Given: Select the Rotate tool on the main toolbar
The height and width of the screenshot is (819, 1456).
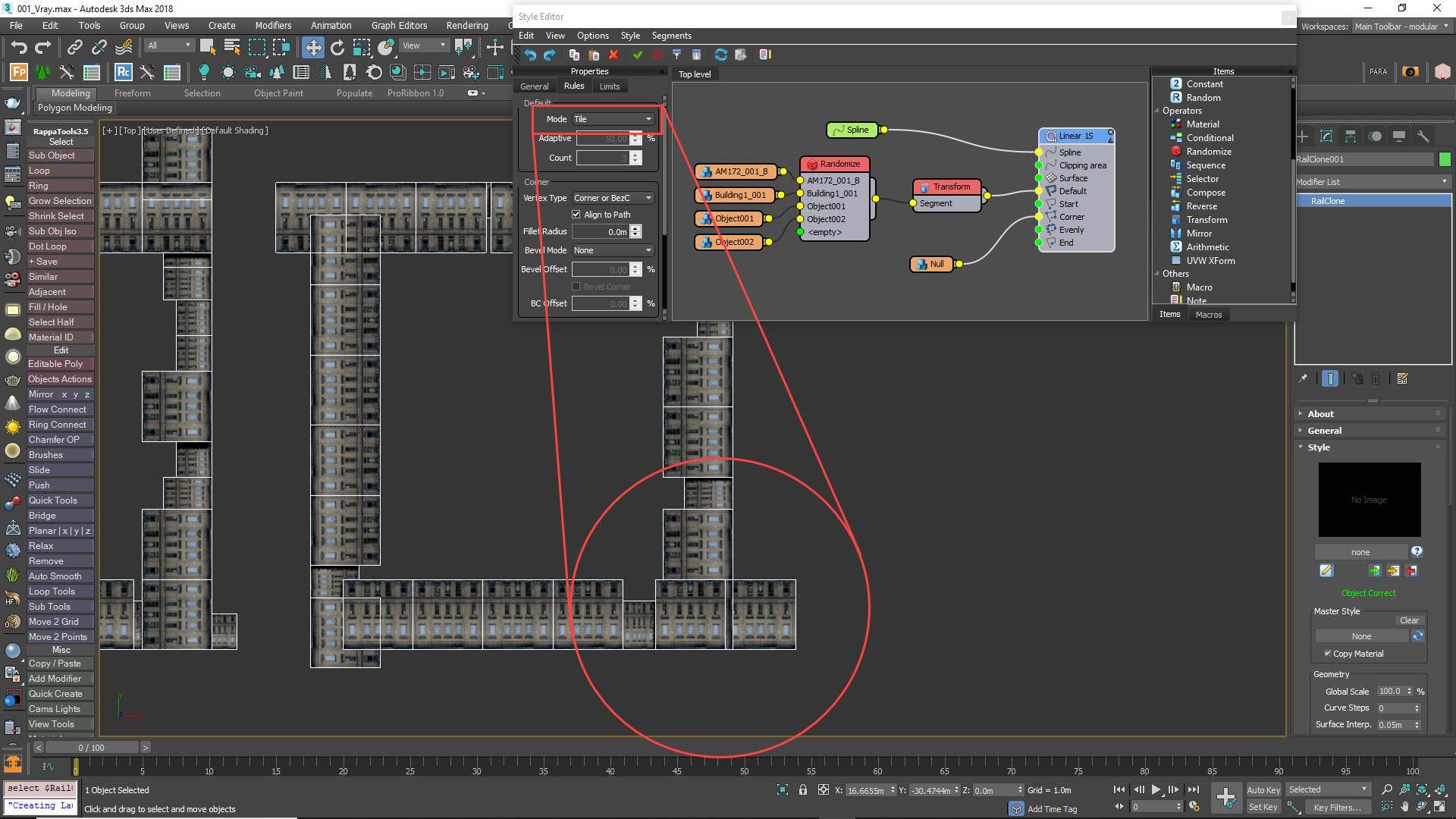Looking at the screenshot, I should click(x=337, y=47).
